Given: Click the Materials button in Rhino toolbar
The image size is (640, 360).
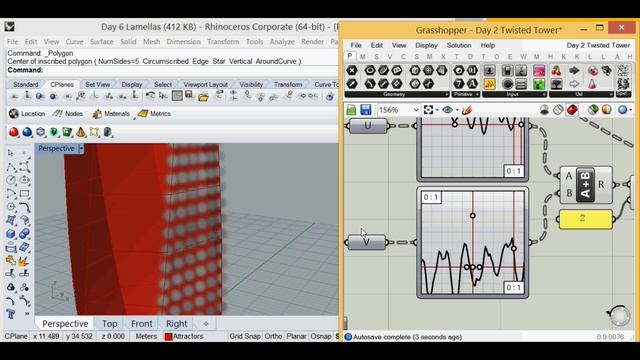Looking at the screenshot, I should [x=111, y=113].
